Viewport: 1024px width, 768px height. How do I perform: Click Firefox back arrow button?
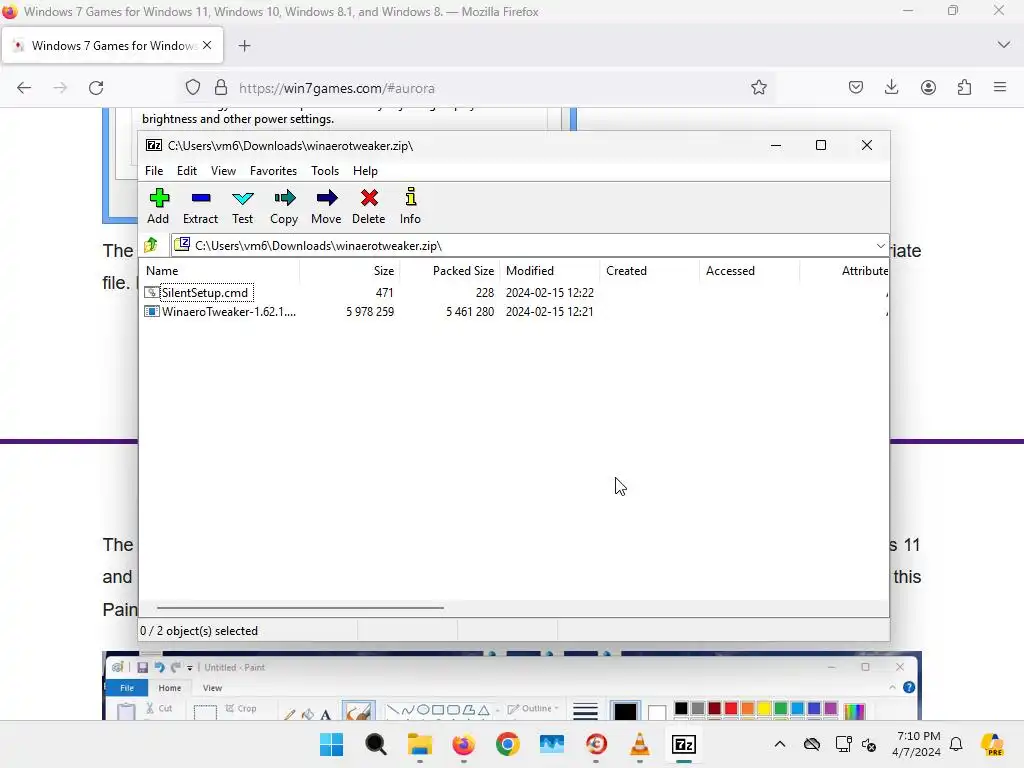(x=24, y=88)
